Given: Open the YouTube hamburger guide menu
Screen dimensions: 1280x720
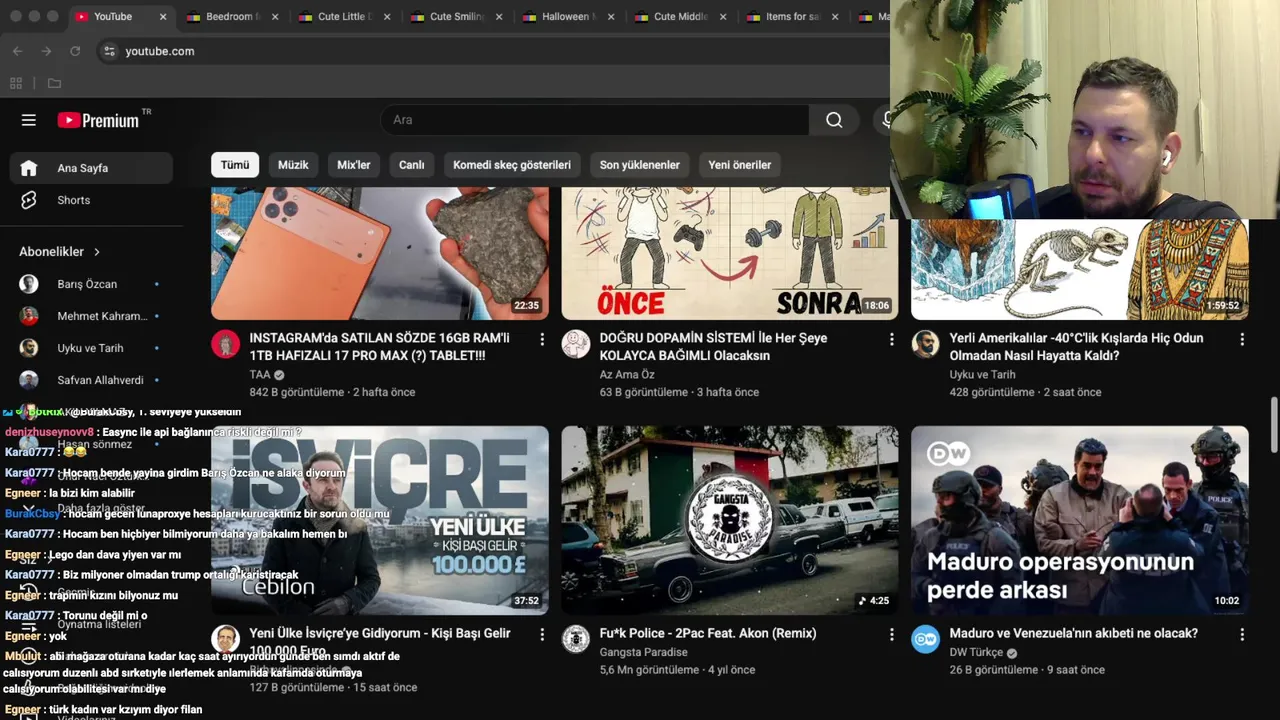Looking at the screenshot, I should 29,120.
